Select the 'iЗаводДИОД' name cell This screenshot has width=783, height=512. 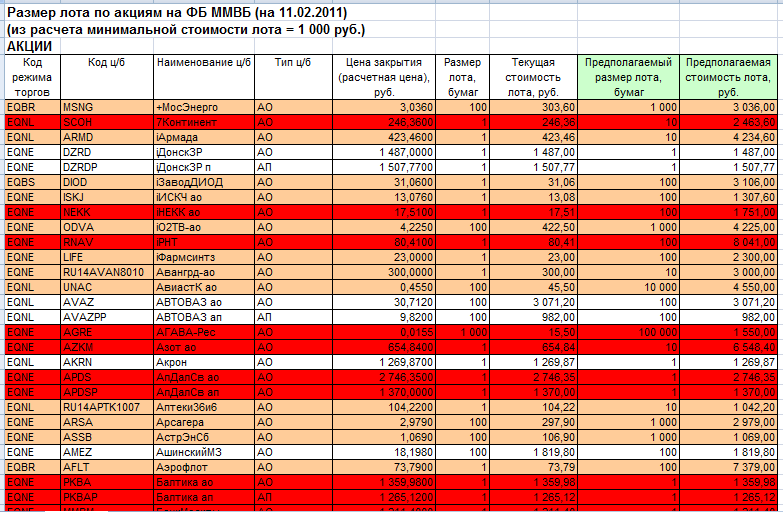pos(204,182)
